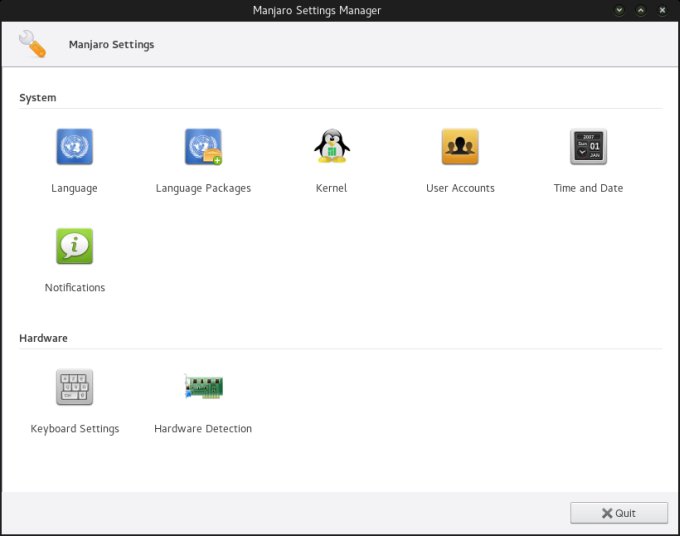Click the 'Hardware' section heading

(43, 338)
